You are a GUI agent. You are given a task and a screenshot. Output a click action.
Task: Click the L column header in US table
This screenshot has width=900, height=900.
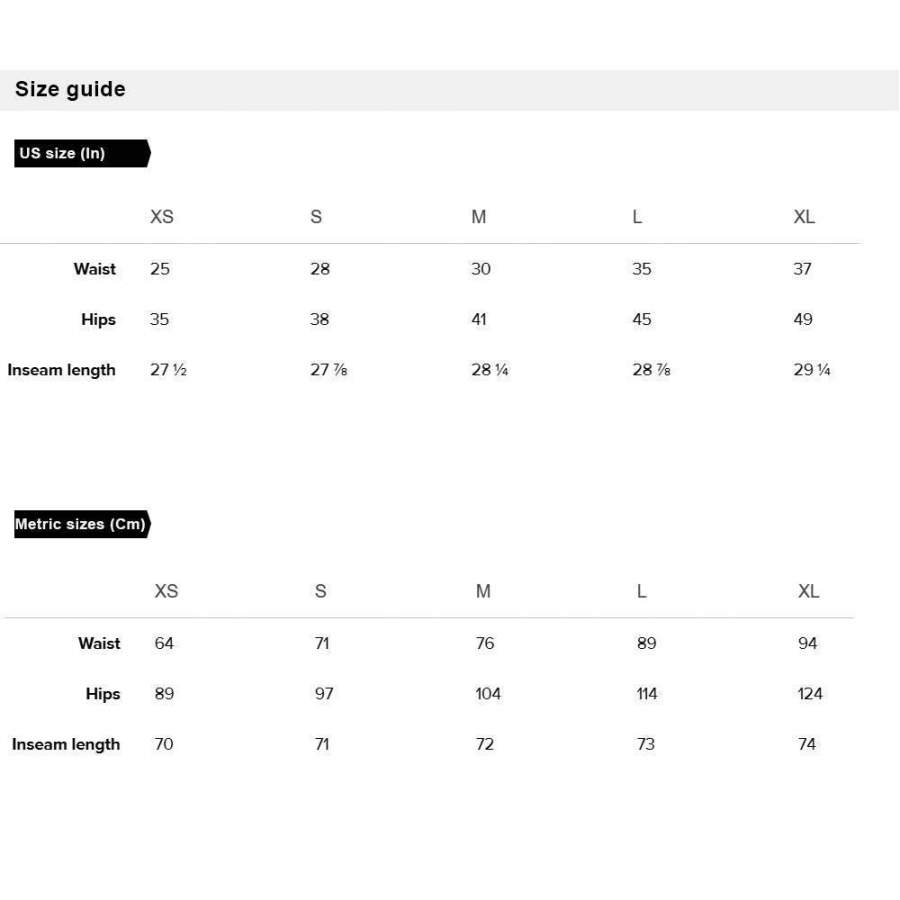(637, 216)
